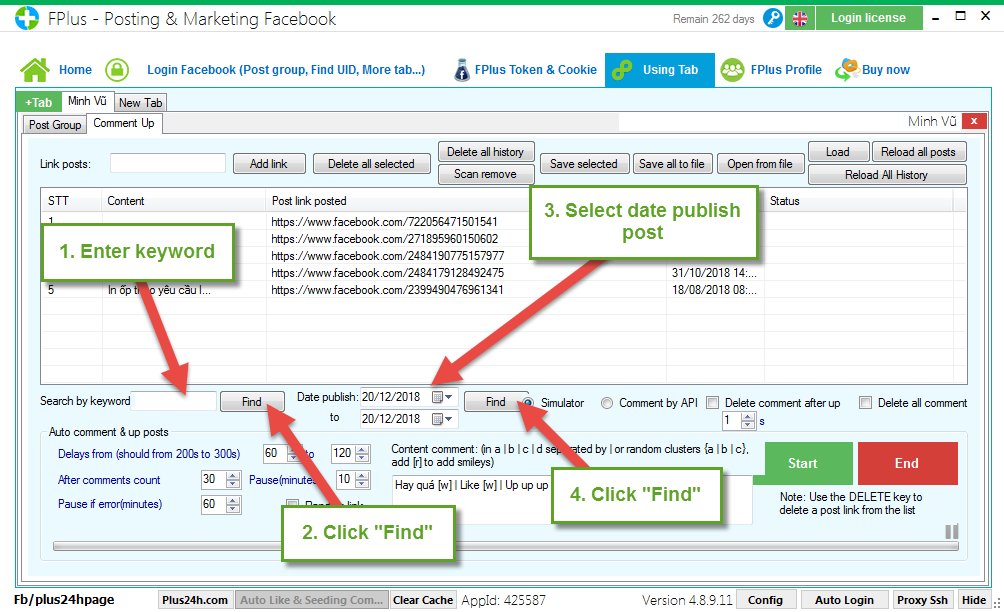Open the Home menu item
This screenshot has height=612, width=1004.
pos(75,70)
